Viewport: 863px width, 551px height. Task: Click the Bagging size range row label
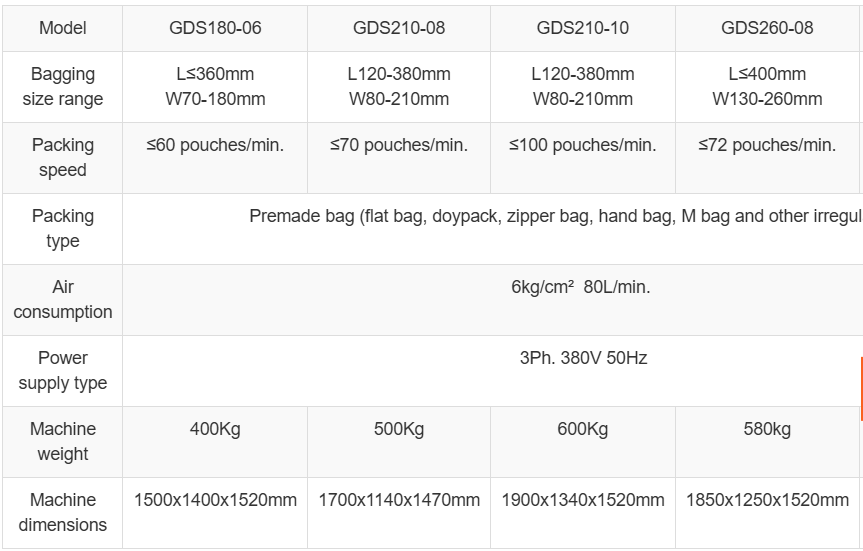[62, 86]
